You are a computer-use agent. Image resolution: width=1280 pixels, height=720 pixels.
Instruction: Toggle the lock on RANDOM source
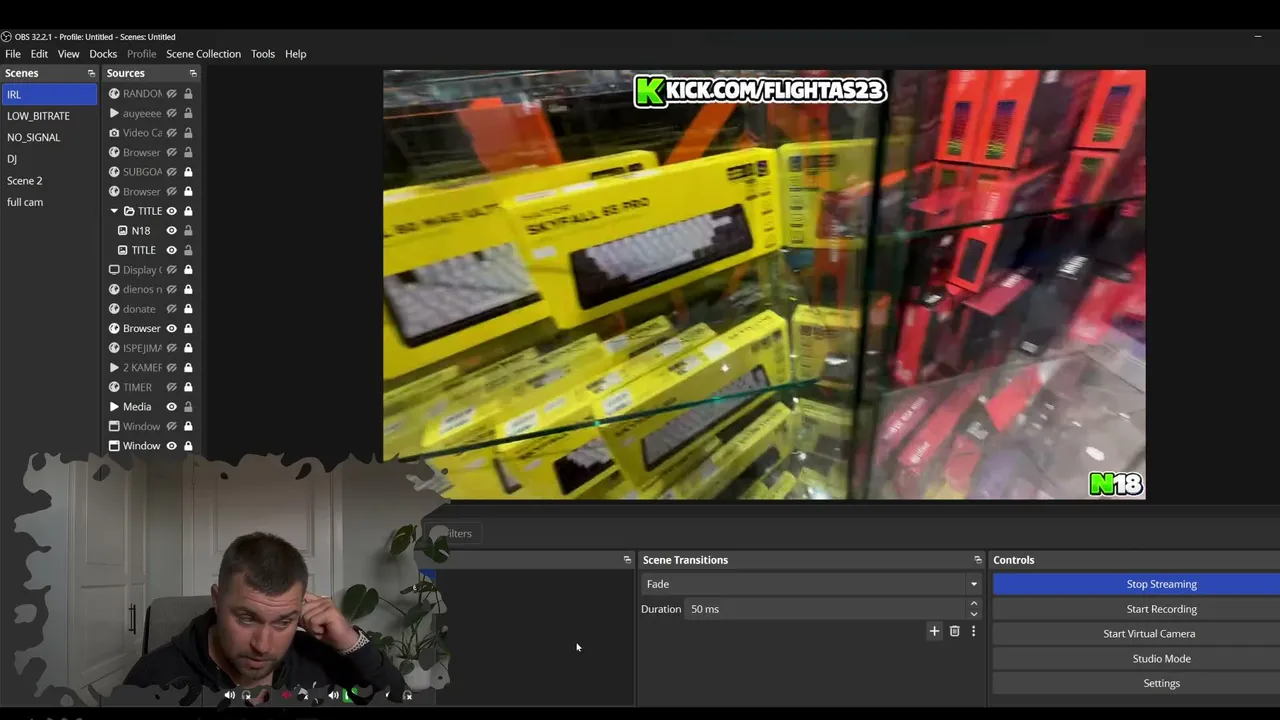click(x=188, y=94)
